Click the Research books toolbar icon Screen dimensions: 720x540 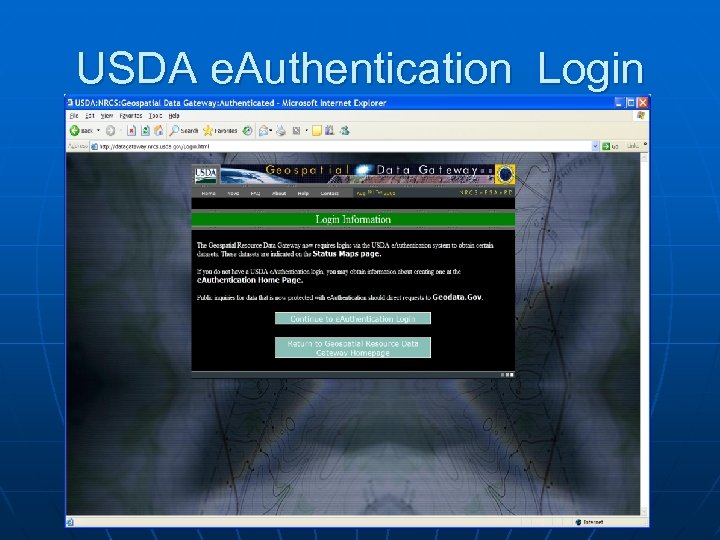329,130
